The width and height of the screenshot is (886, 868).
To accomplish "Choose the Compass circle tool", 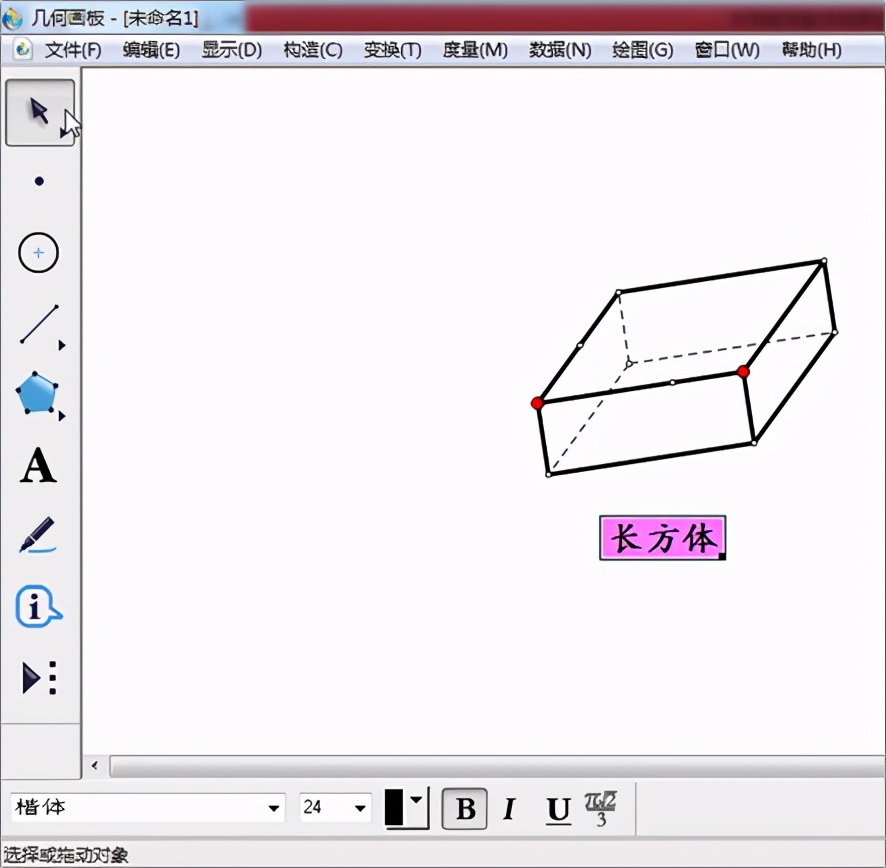I will coord(38,252).
